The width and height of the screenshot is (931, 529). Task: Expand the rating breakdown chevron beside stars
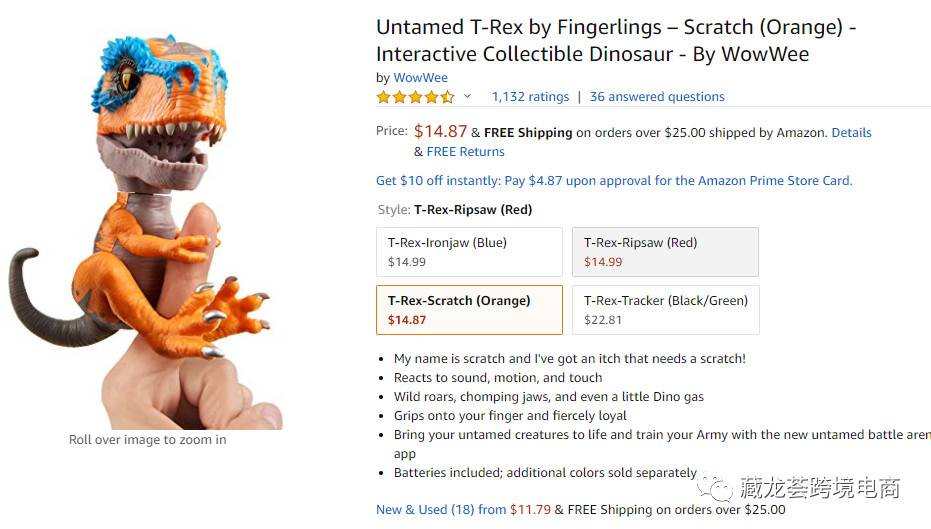click(467, 97)
